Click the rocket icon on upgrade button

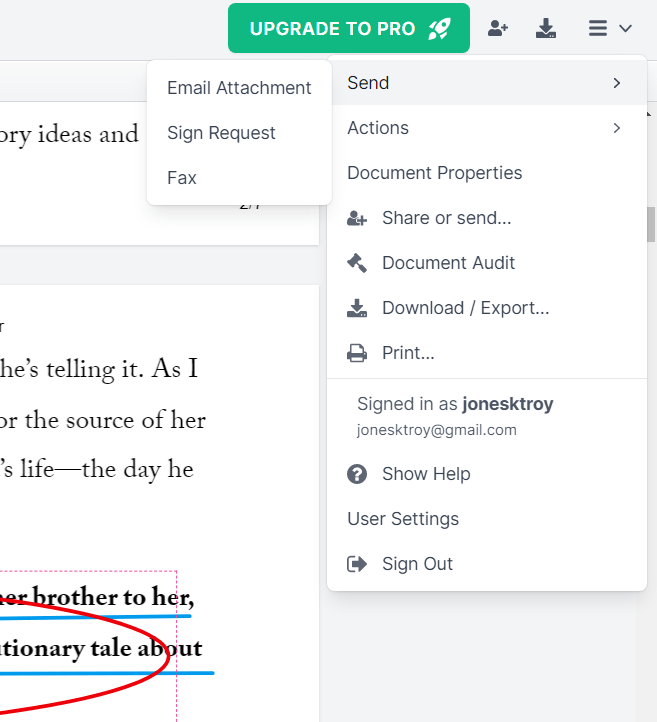[439, 29]
